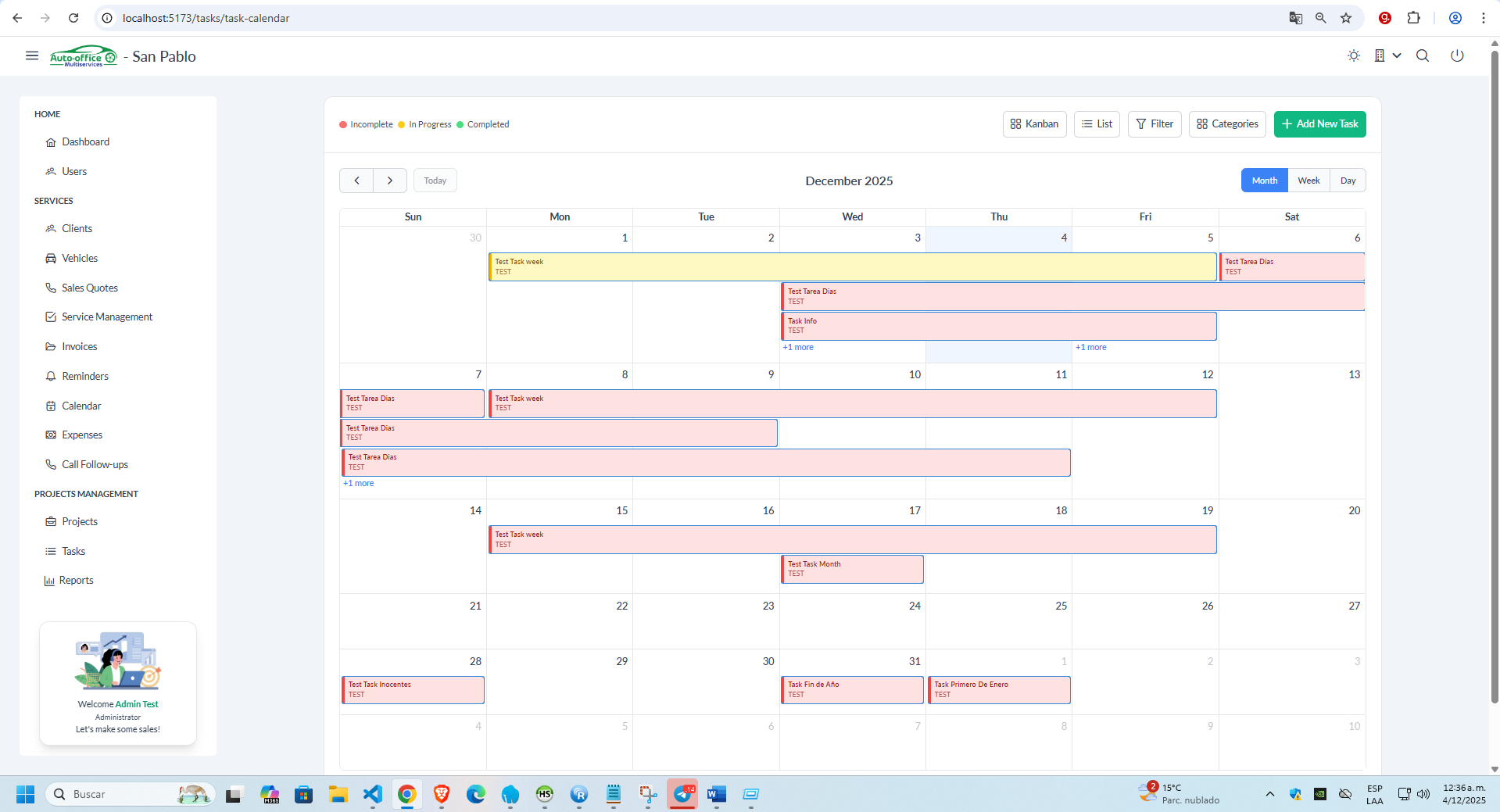Toggle light/dark theme sun icon
Screen dimensions: 1500x812
(1354, 55)
